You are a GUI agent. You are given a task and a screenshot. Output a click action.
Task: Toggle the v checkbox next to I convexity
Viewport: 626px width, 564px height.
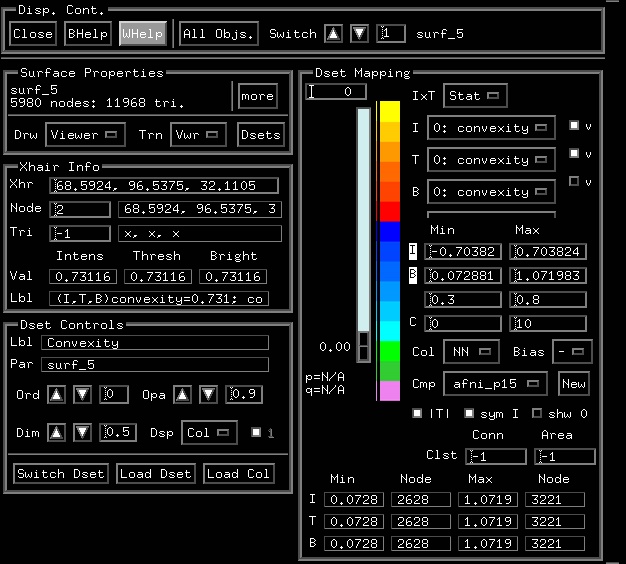pyautogui.click(x=574, y=126)
